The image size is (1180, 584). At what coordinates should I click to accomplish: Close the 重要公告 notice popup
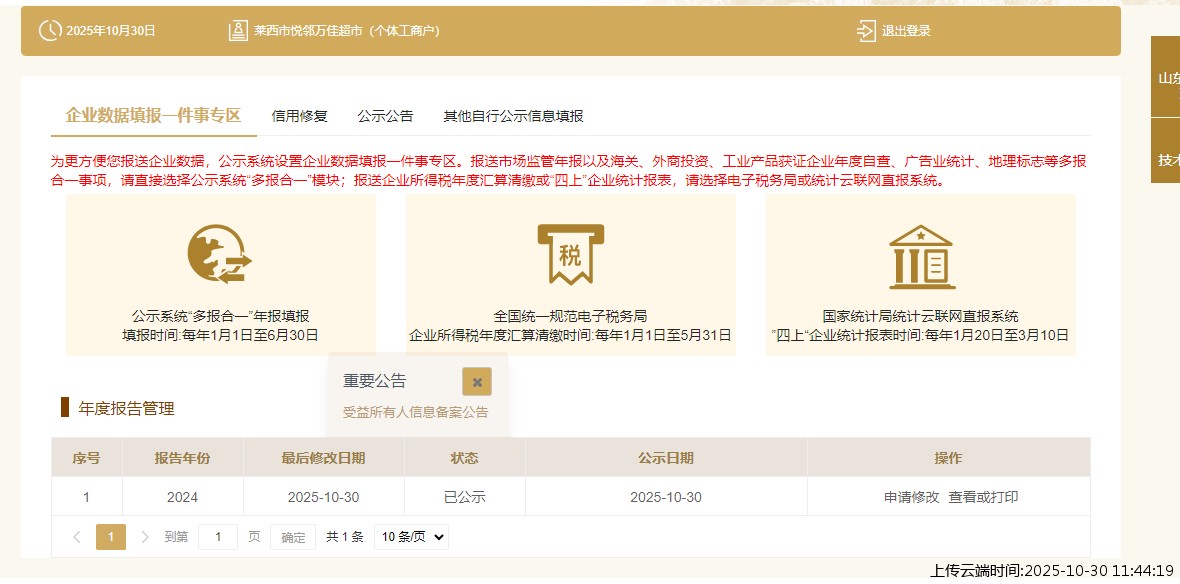[x=477, y=381]
